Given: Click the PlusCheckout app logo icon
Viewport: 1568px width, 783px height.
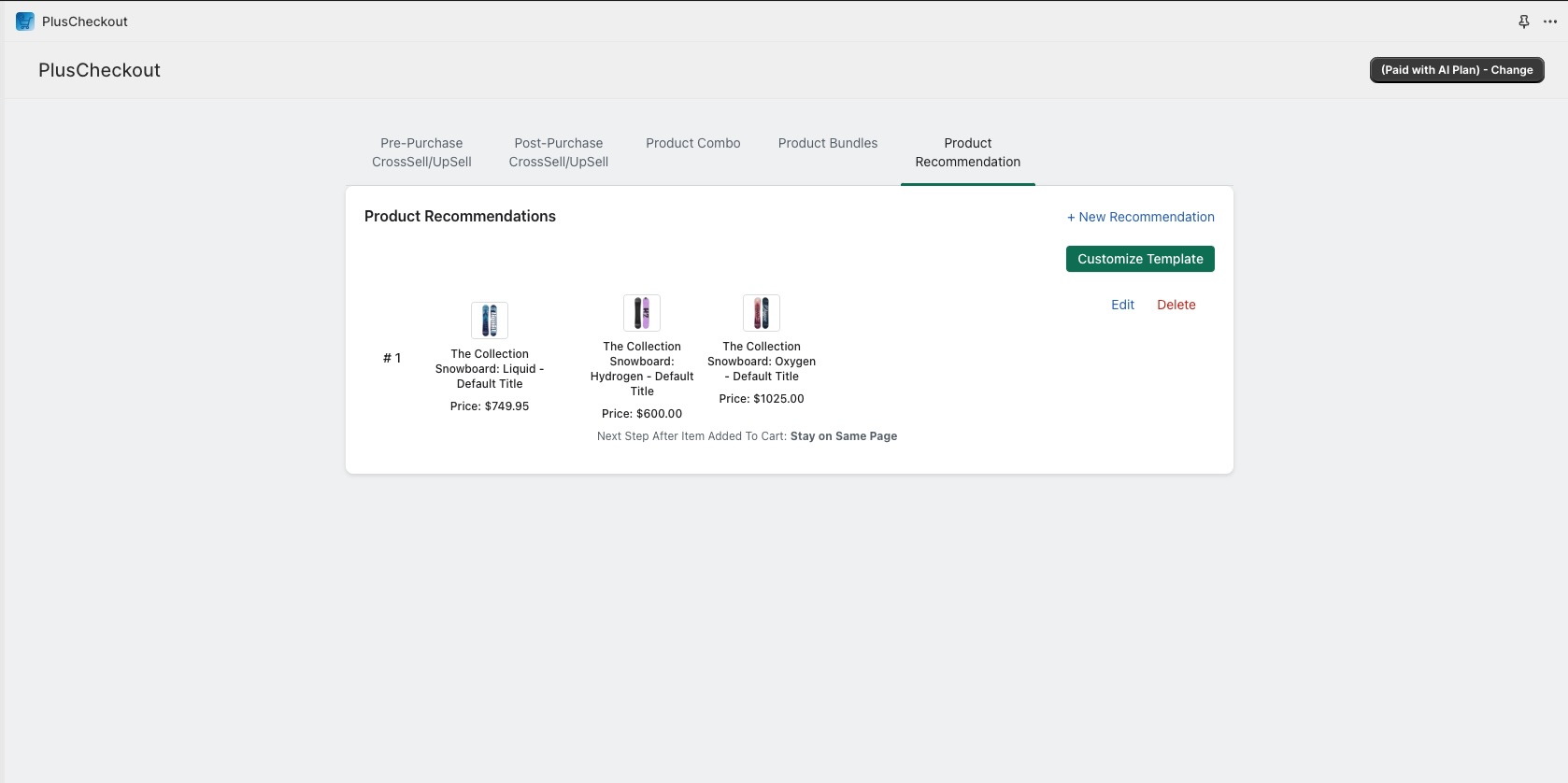Looking at the screenshot, I should [x=25, y=21].
